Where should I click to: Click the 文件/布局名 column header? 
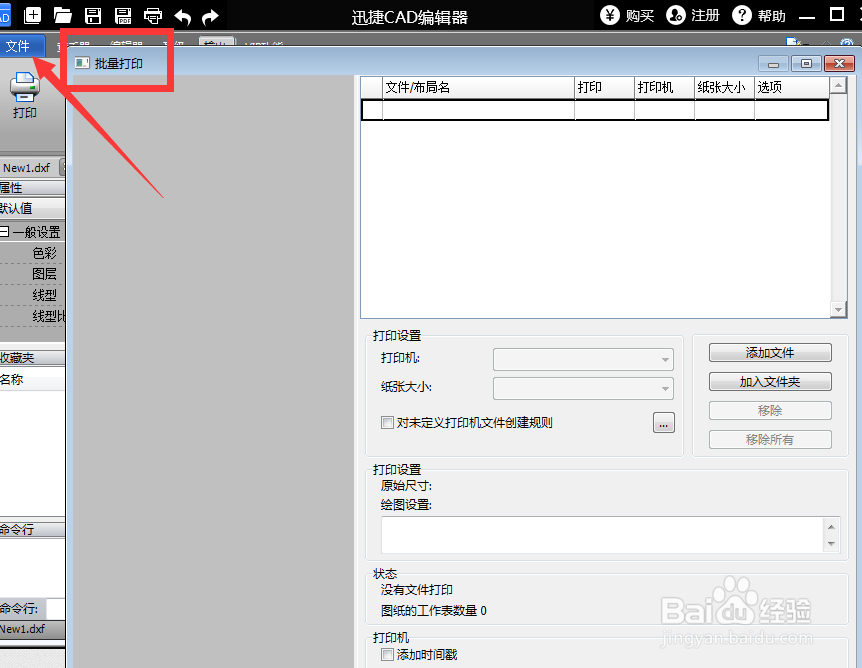click(x=478, y=87)
